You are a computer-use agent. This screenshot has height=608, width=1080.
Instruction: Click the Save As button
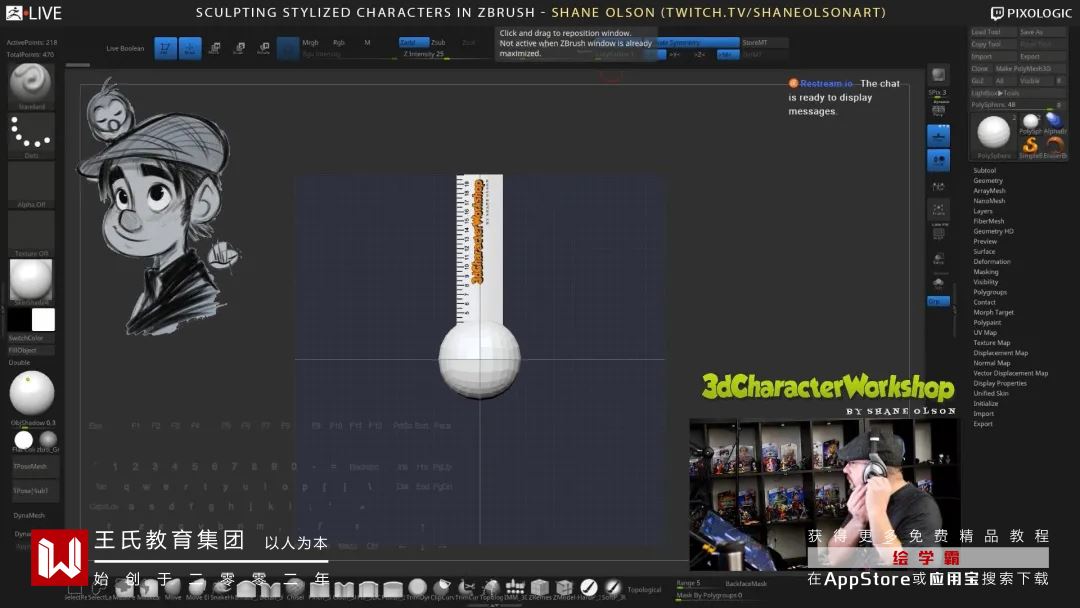[x=1041, y=32]
